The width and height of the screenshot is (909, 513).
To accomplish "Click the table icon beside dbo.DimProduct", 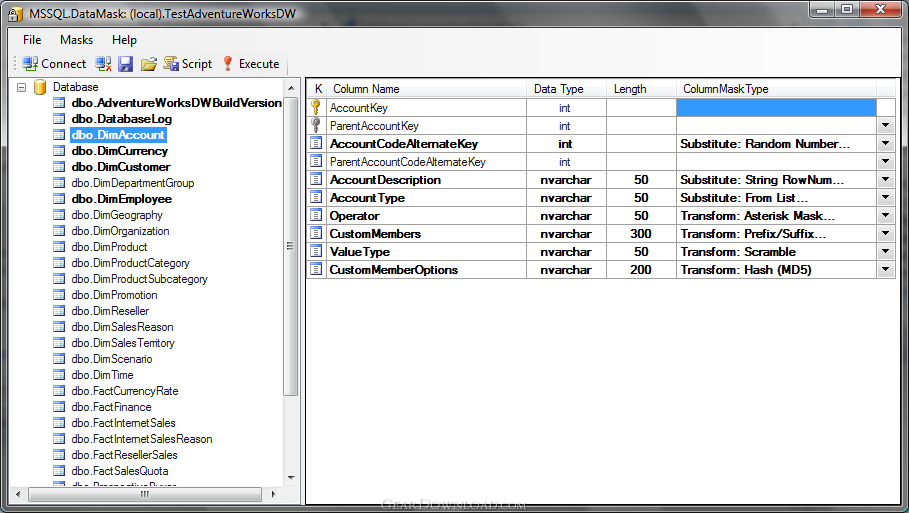I will (59, 247).
